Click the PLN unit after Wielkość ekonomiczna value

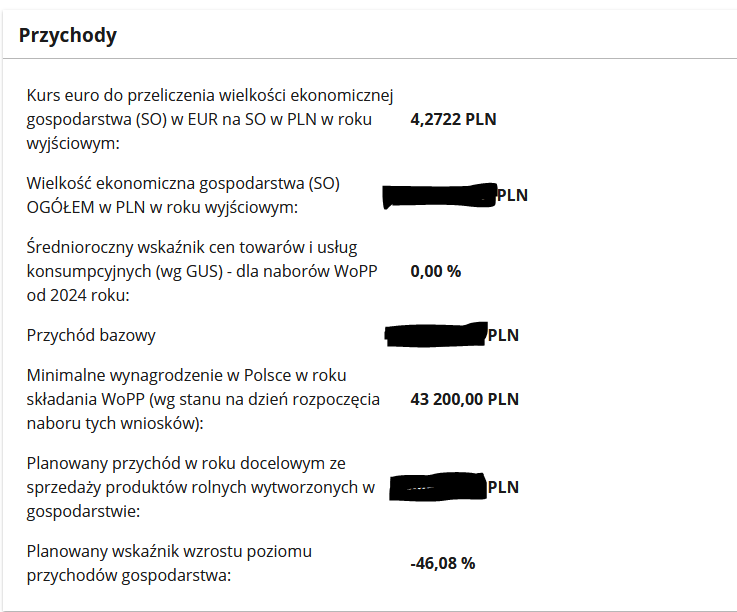pyautogui.click(x=512, y=195)
